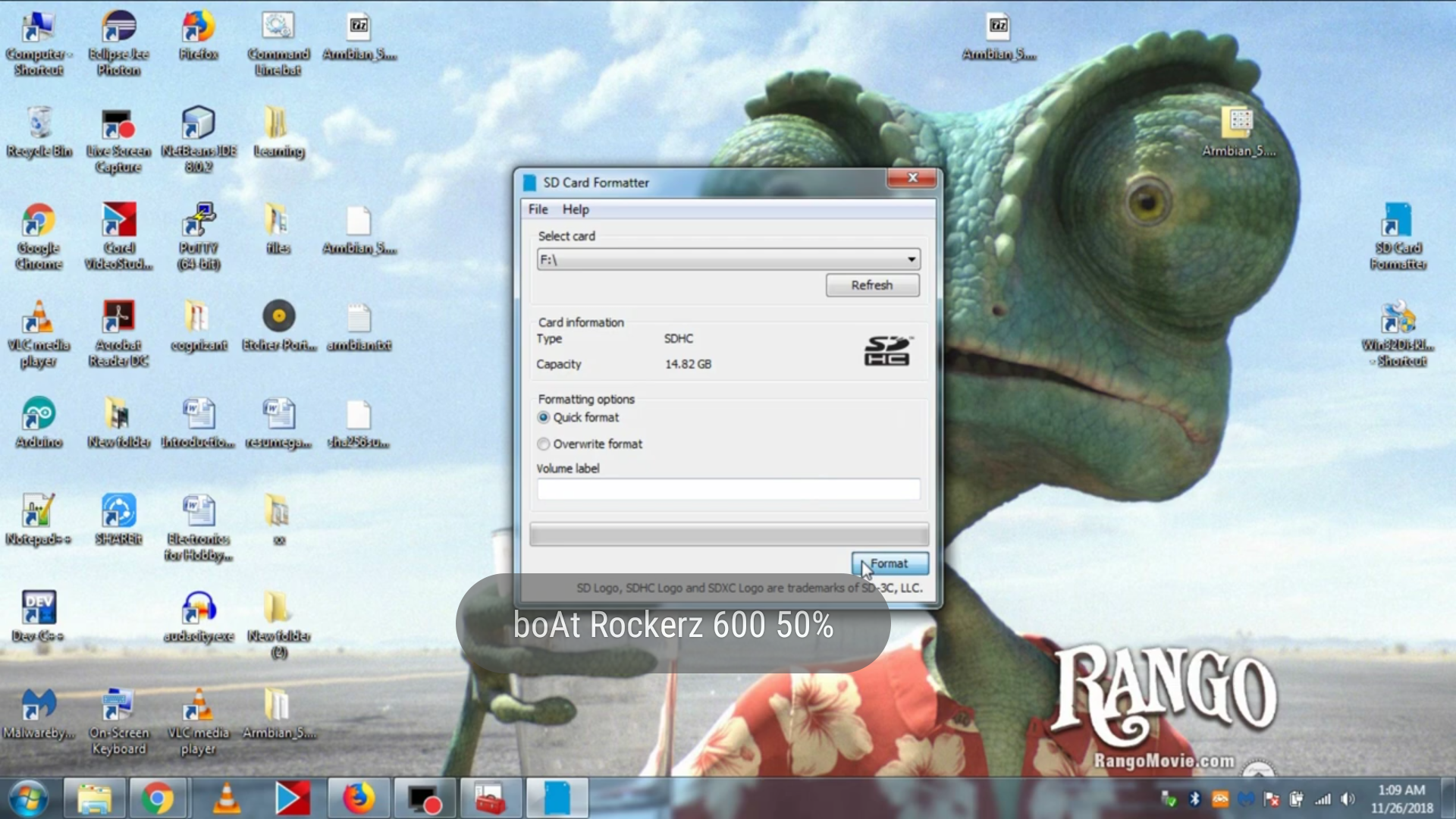Viewport: 1456px width, 819px height.
Task: Open the Help menu
Action: [x=575, y=209]
